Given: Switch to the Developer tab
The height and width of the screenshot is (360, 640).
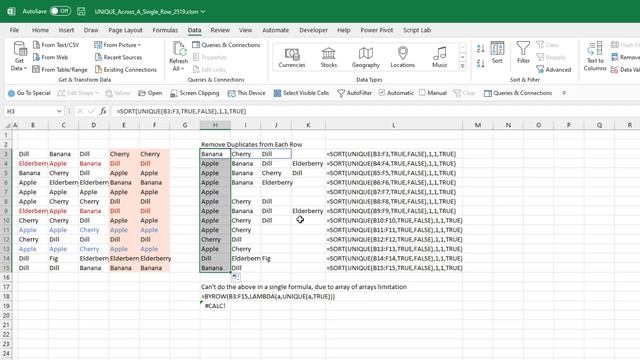Looking at the screenshot, I should tap(313, 30).
